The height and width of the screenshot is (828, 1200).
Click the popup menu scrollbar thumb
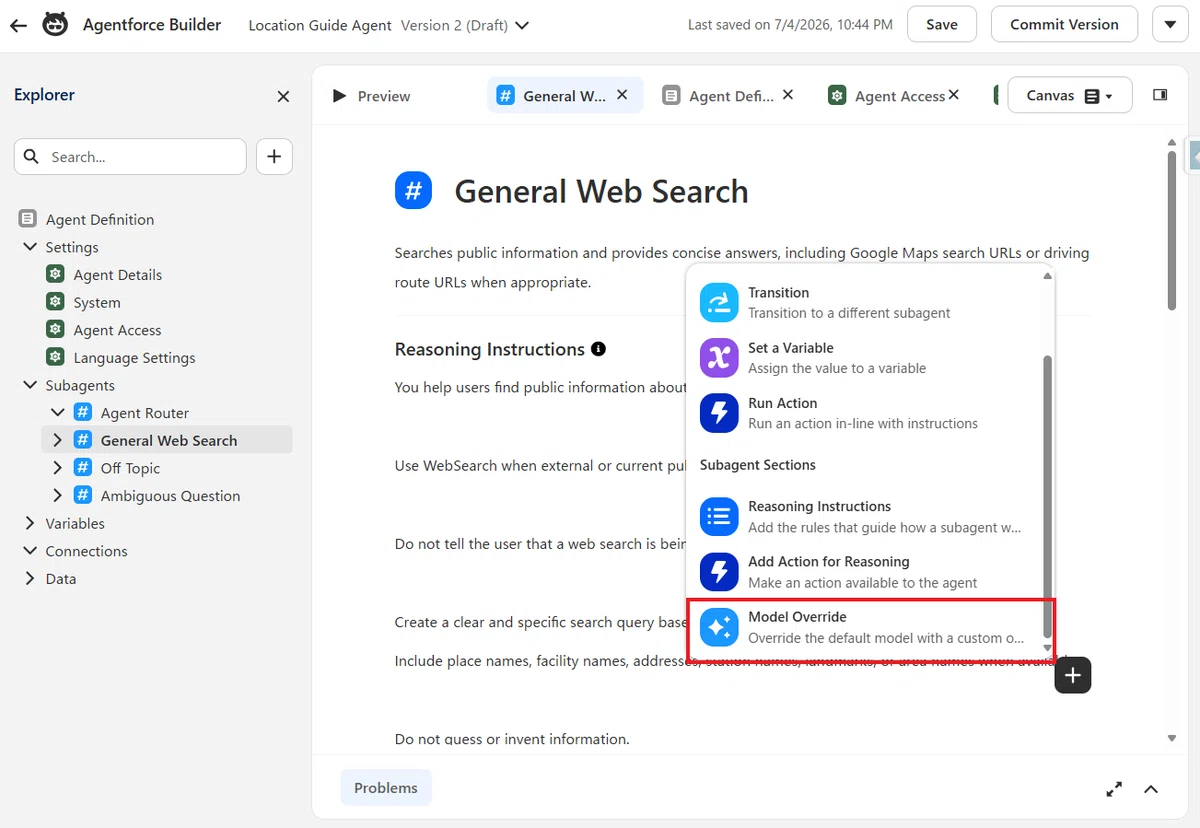(1047, 497)
